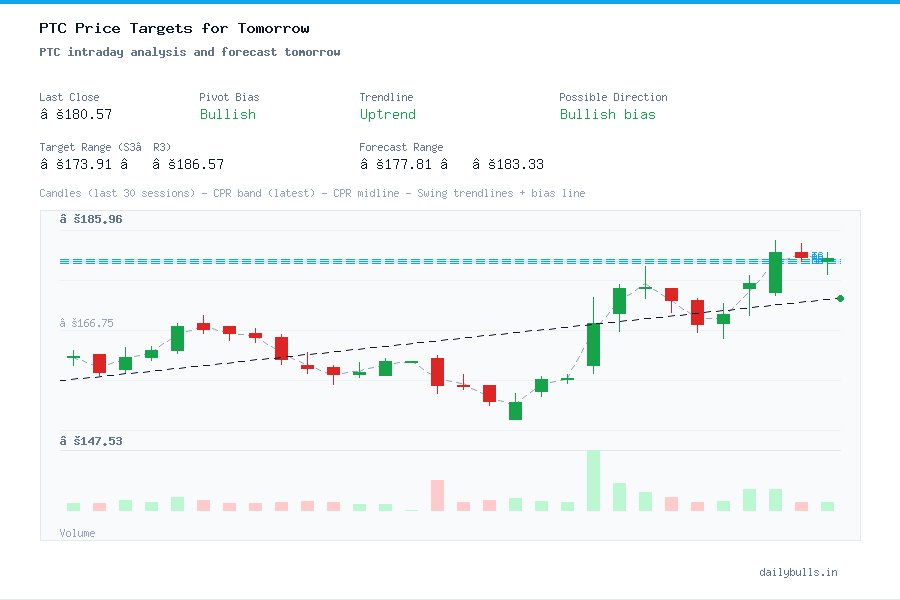Select the red candle near the top right
The height and width of the screenshot is (600, 900).
pyautogui.click(x=802, y=254)
